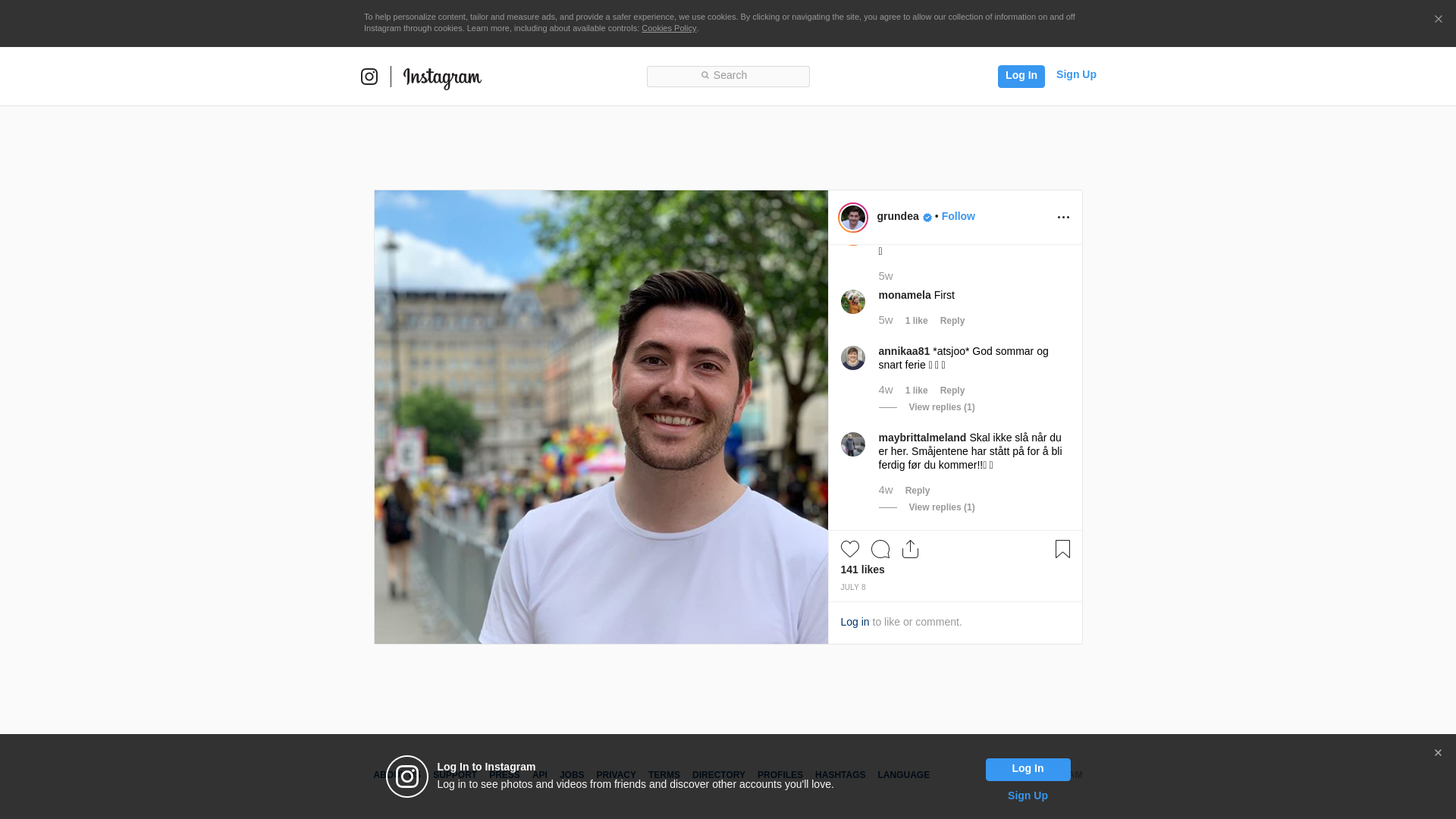This screenshot has width=1456, height=819.
Task: Click the comment bubble icon
Action: coord(880,549)
